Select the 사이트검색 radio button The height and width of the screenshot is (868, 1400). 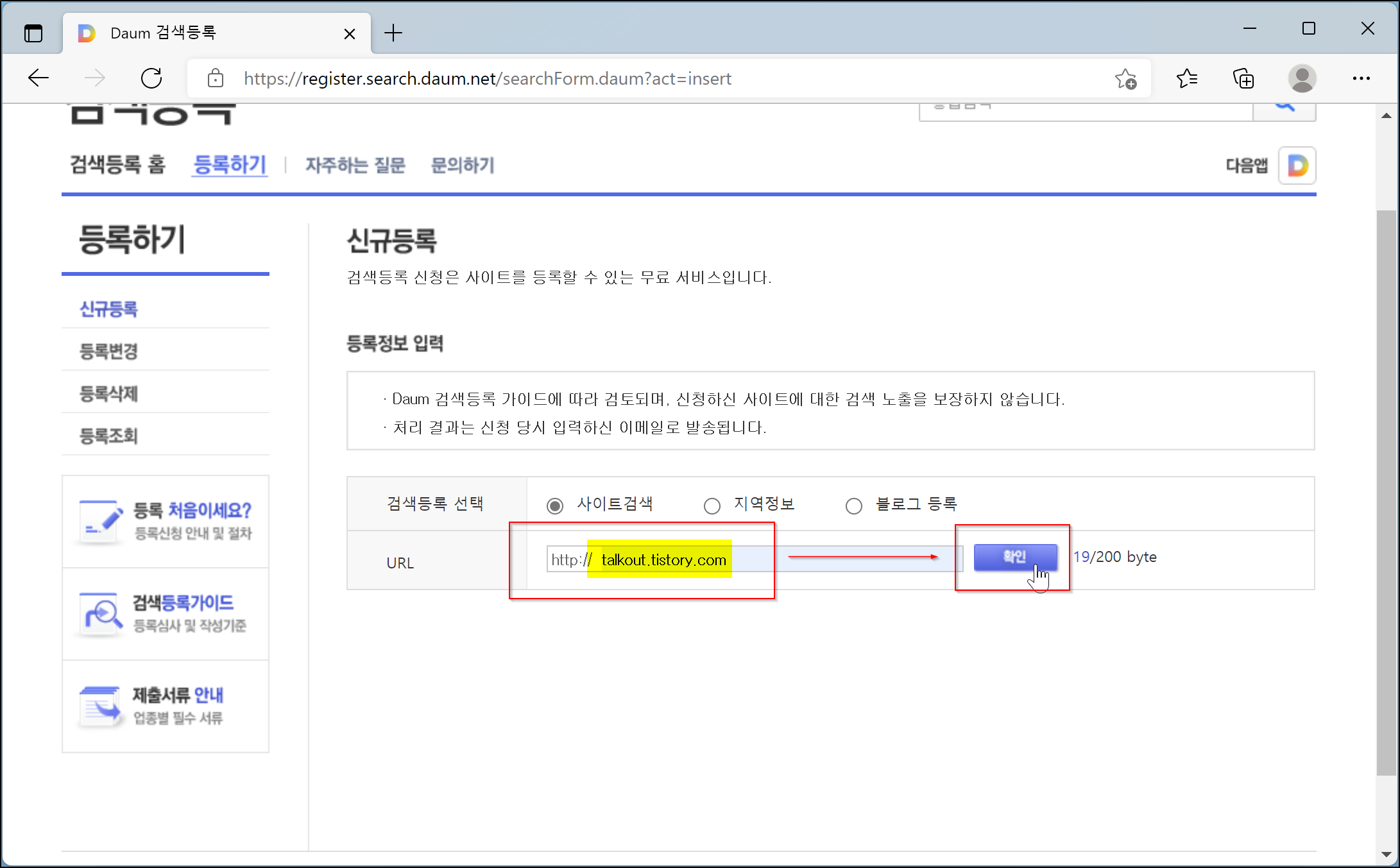pos(555,506)
